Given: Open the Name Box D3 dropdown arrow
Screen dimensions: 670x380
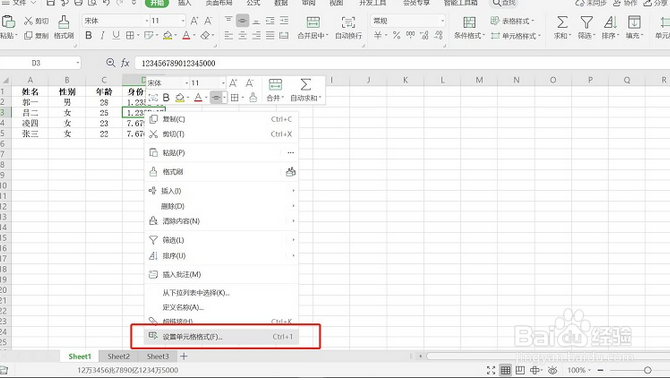Looking at the screenshot, I should [x=78, y=63].
